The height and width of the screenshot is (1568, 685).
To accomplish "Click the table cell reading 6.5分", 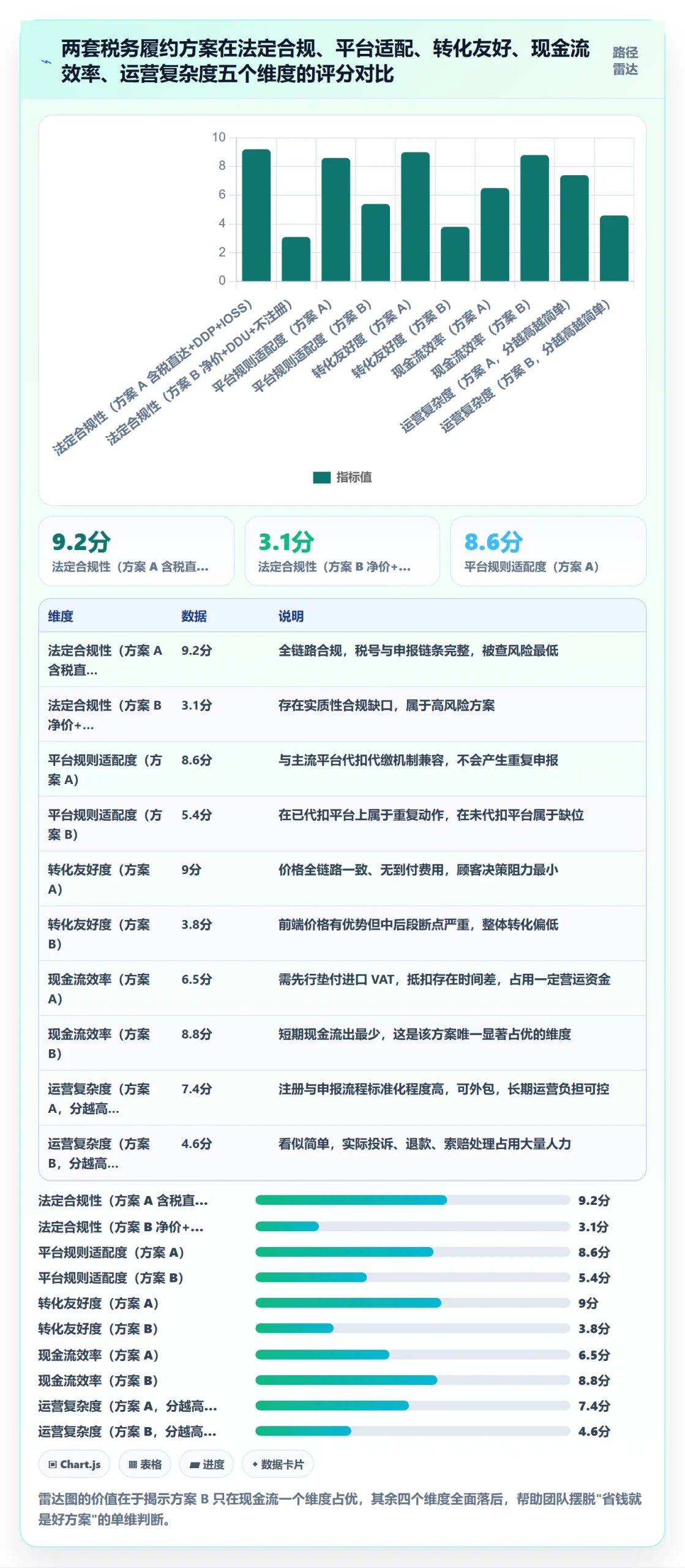I will [197, 979].
